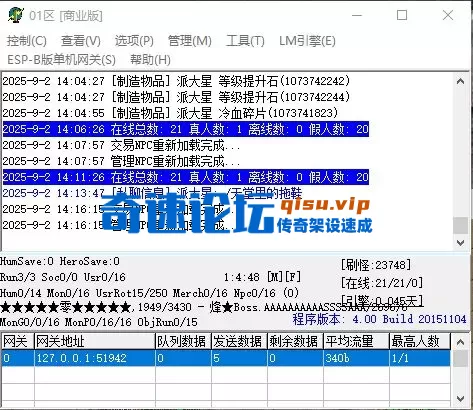Click log panel scroll down arrow
Screen dimensions: 473x410
[x=461, y=242]
